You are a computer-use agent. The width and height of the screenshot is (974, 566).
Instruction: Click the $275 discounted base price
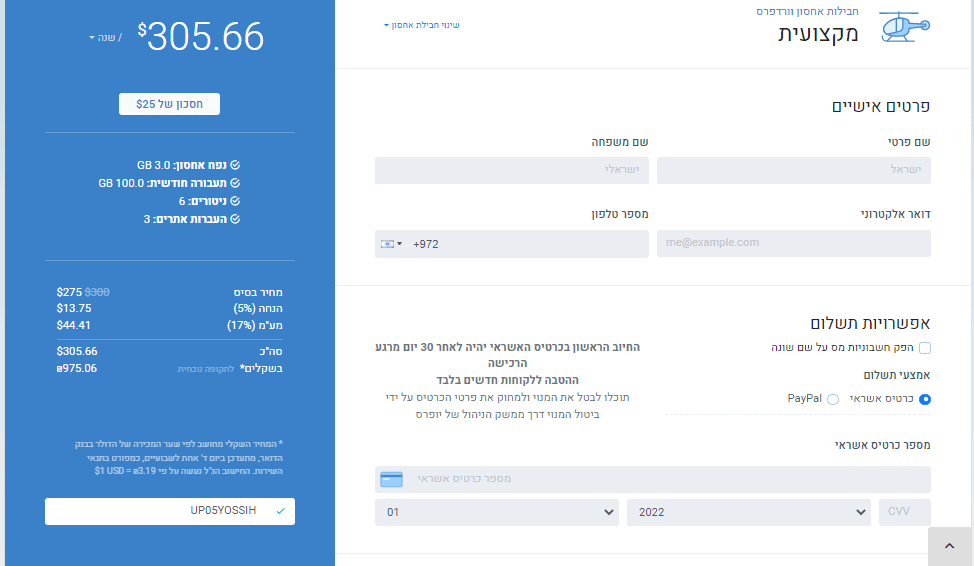point(69,292)
